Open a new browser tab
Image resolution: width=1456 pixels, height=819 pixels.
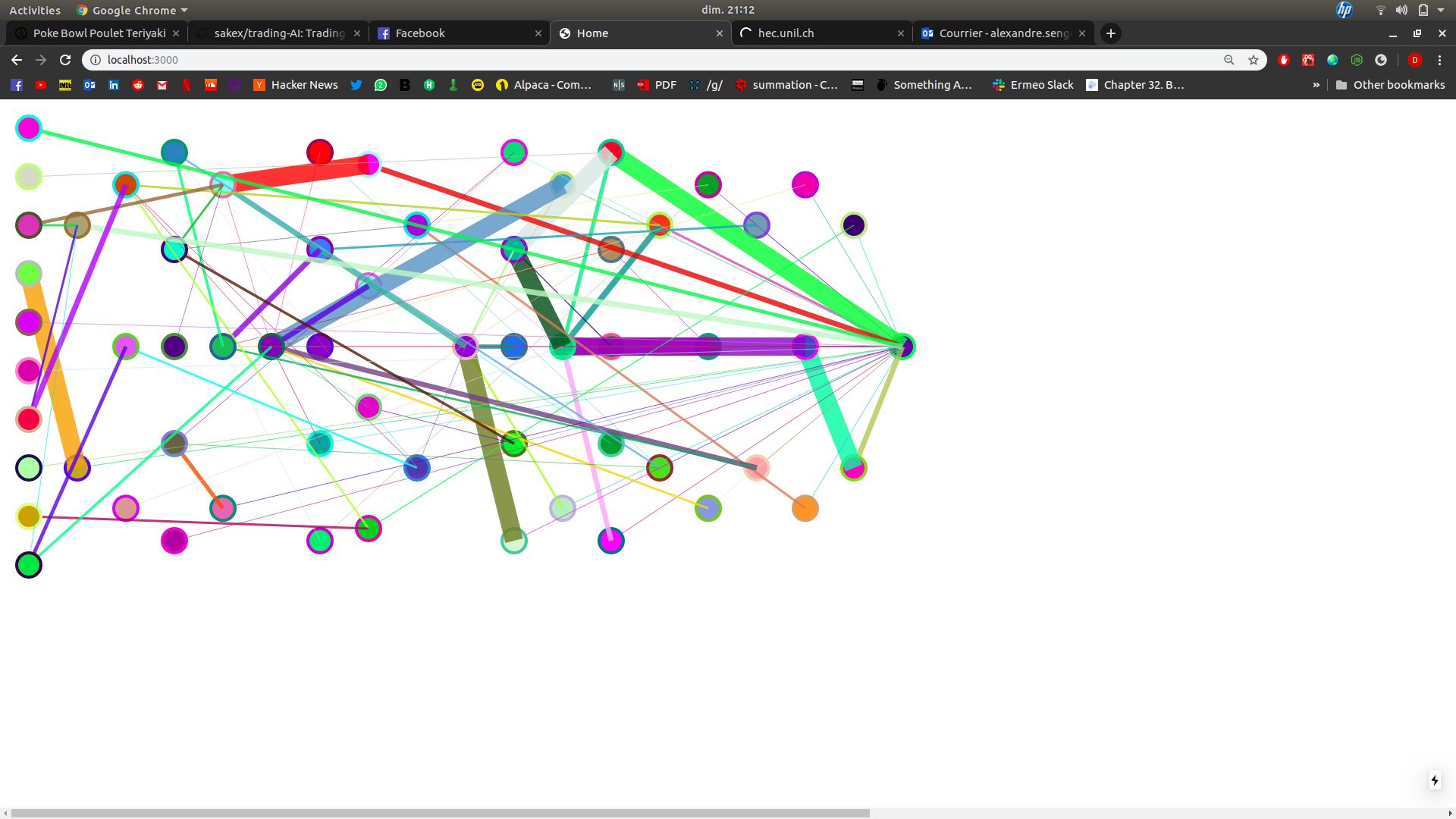coord(1111,33)
